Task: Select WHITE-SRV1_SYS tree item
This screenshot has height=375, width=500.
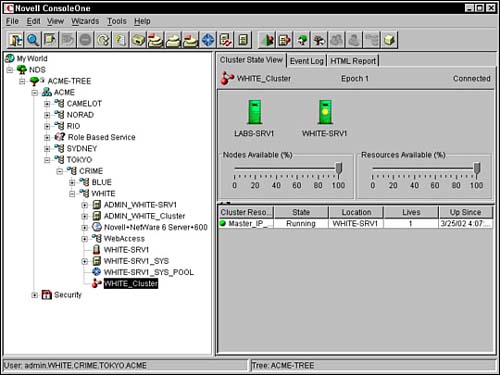Action: tap(136, 261)
